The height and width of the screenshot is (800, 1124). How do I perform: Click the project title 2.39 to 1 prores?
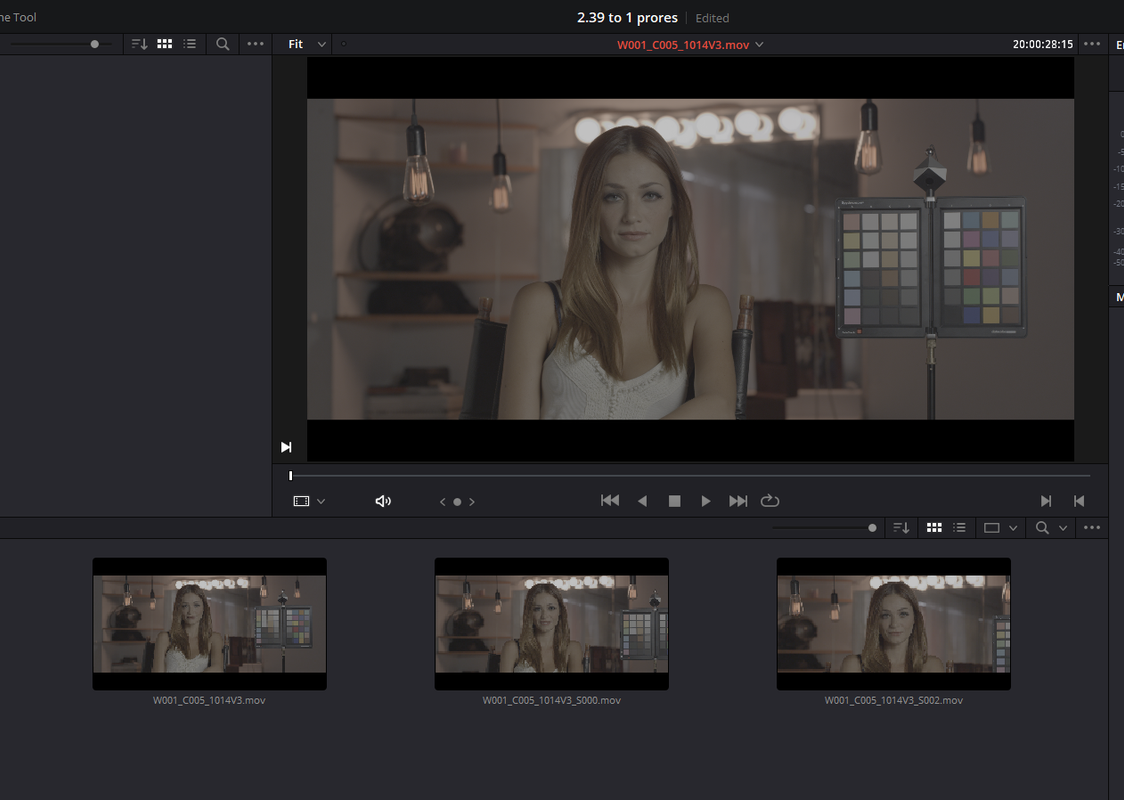627,18
